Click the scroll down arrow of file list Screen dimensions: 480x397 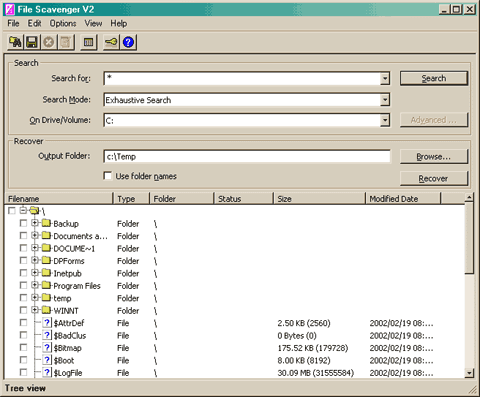point(469,373)
